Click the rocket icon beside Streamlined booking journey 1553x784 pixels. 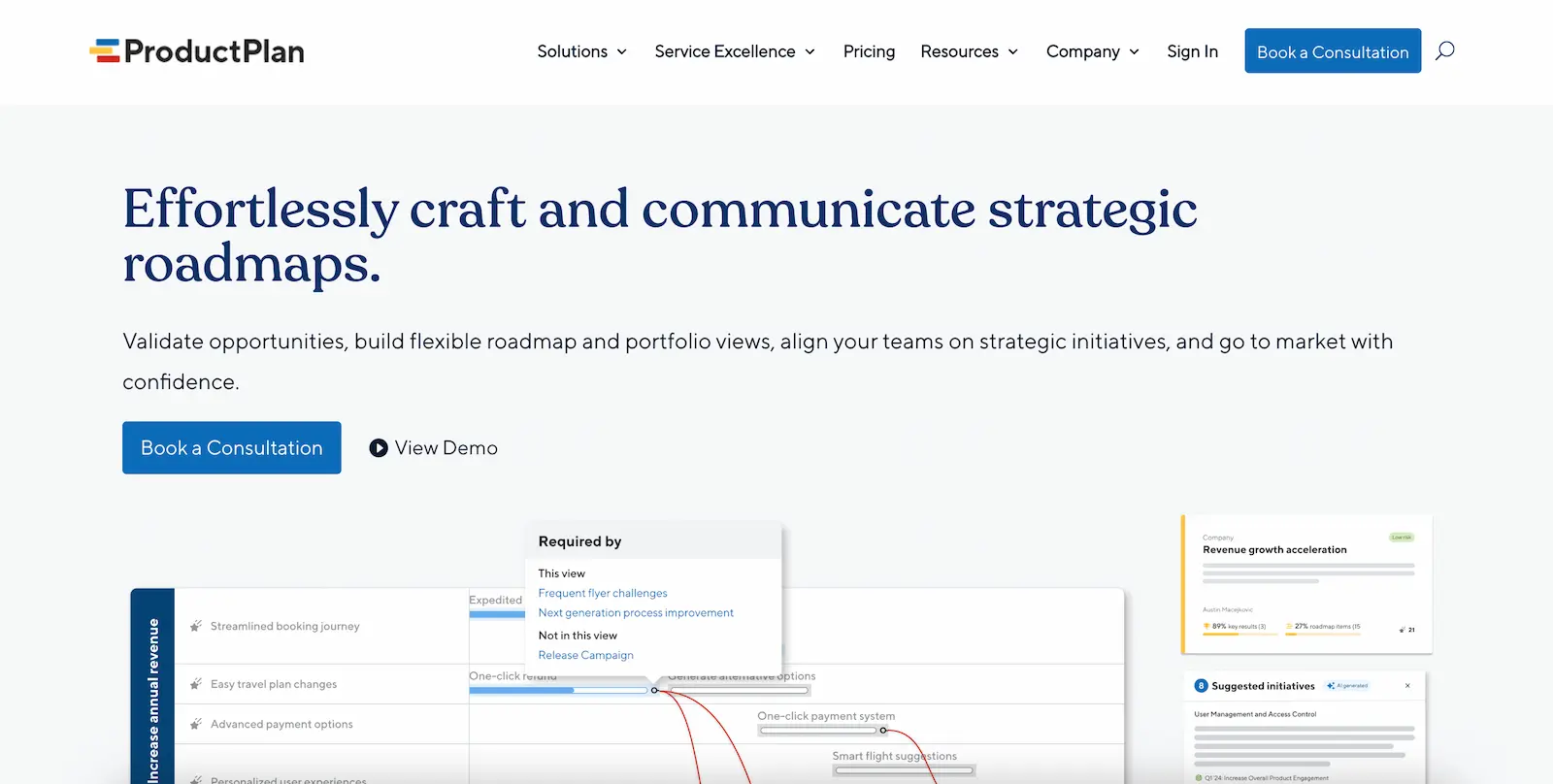(x=196, y=626)
